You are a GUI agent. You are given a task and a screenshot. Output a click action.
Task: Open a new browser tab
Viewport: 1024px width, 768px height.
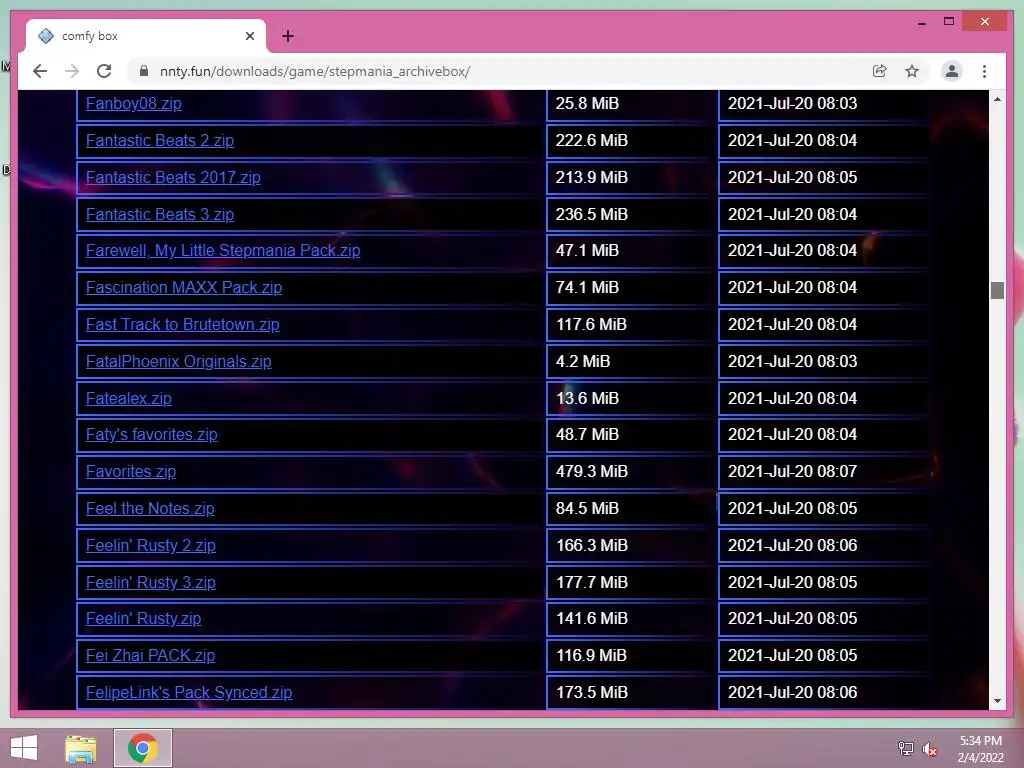coord(288,36)
